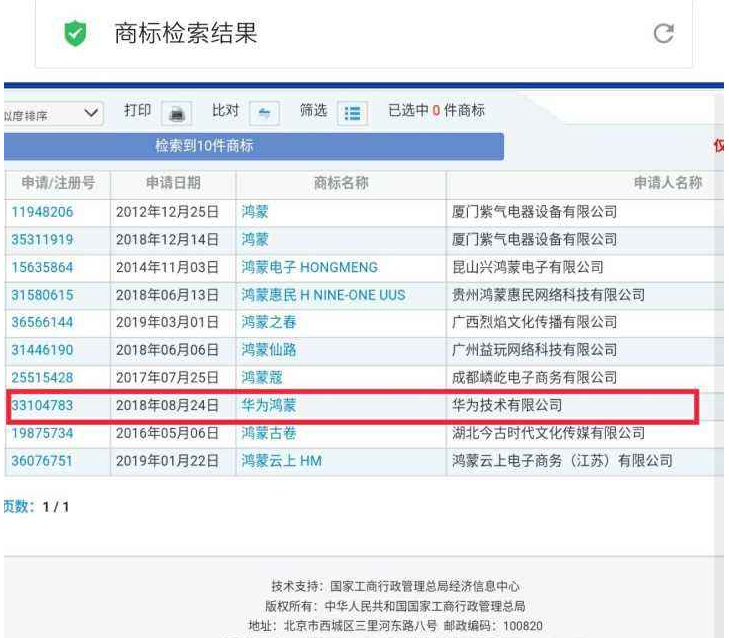Screen dimensions: 729x638
Task: Open registration number 19875734
Action: pyautogui.click(x=42, y=433)
